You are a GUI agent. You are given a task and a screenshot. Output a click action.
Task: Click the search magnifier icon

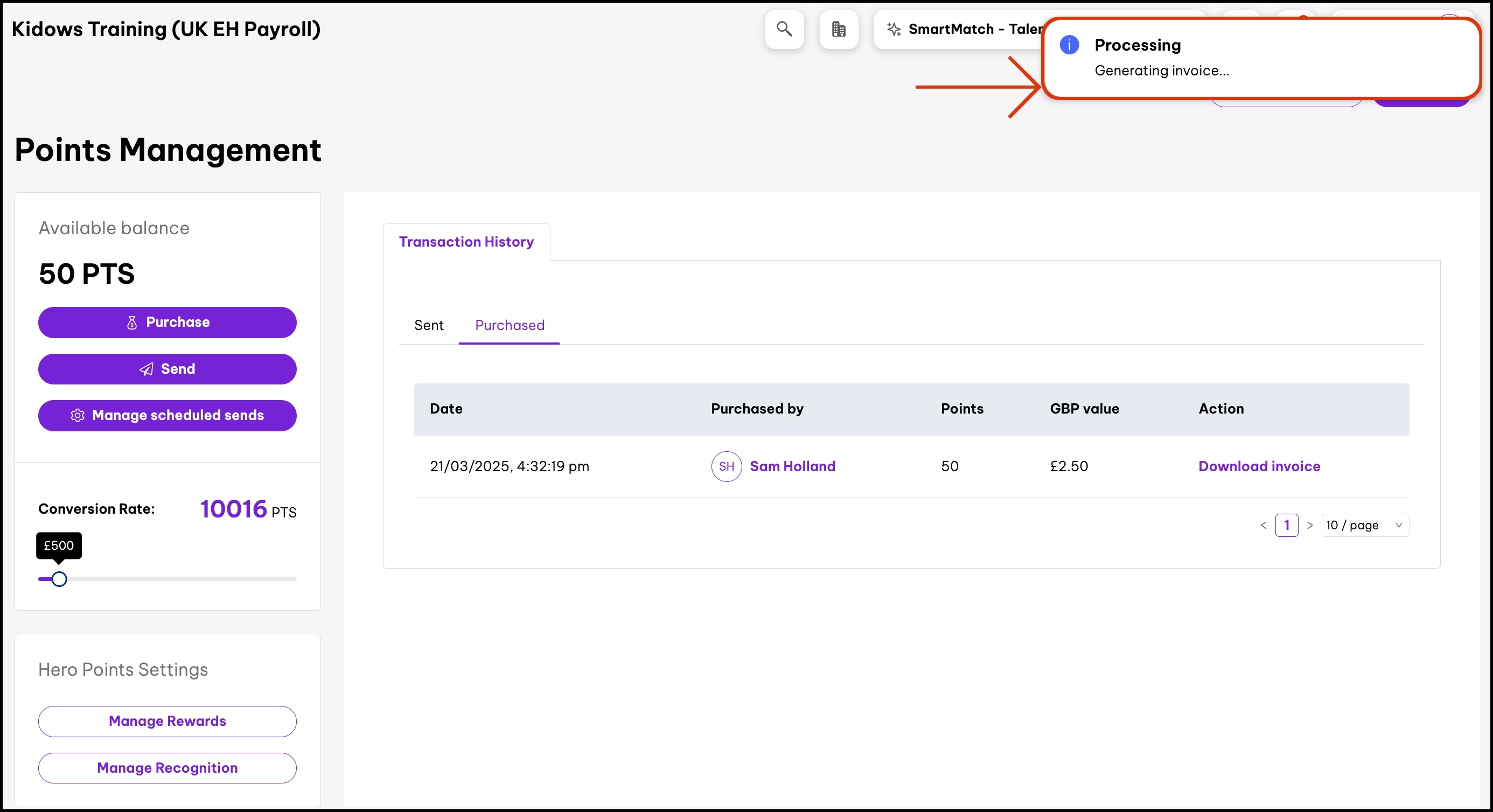click(784, 29)
